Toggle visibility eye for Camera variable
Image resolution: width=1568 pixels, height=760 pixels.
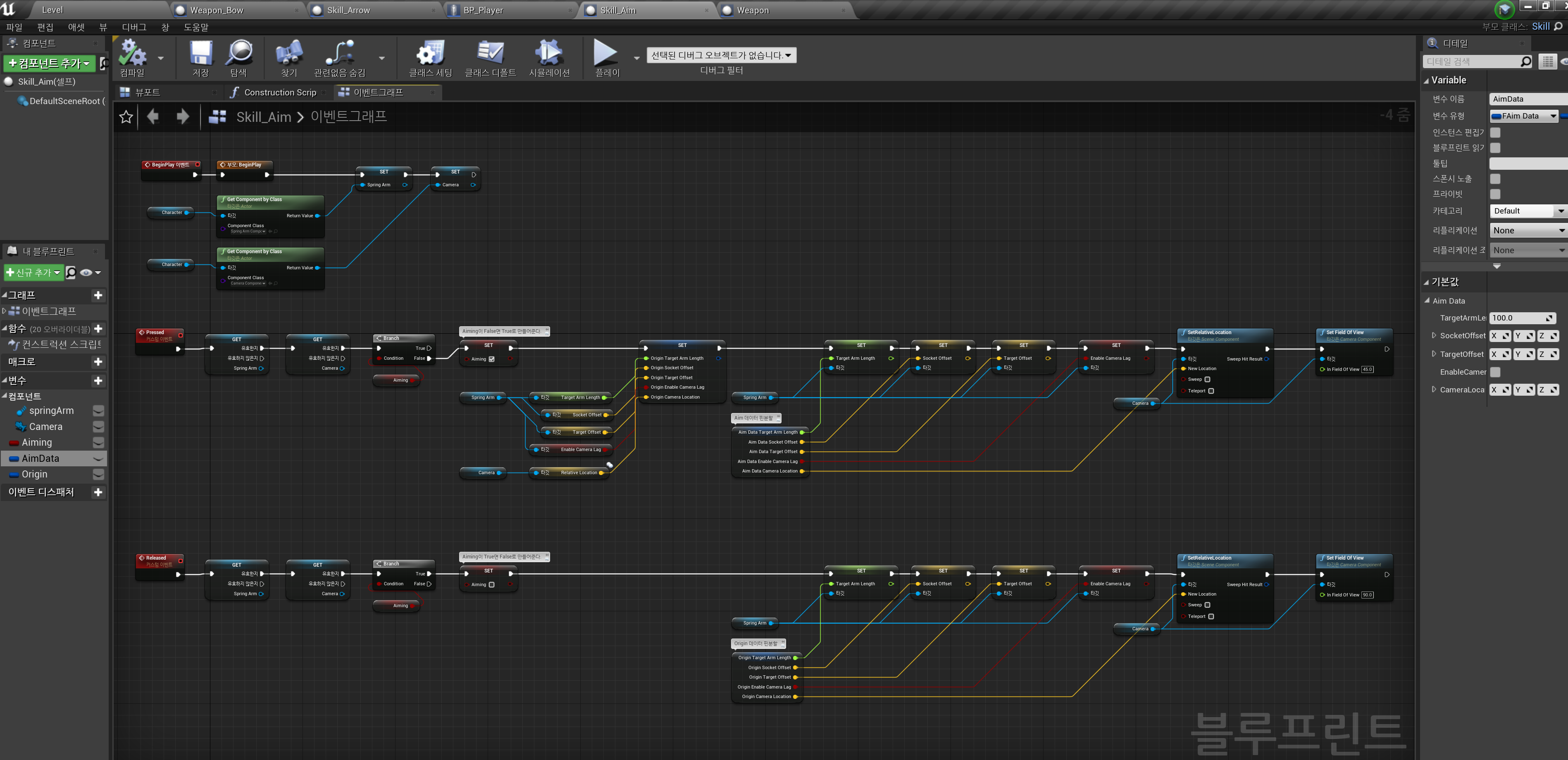click(x=98, y=427)
